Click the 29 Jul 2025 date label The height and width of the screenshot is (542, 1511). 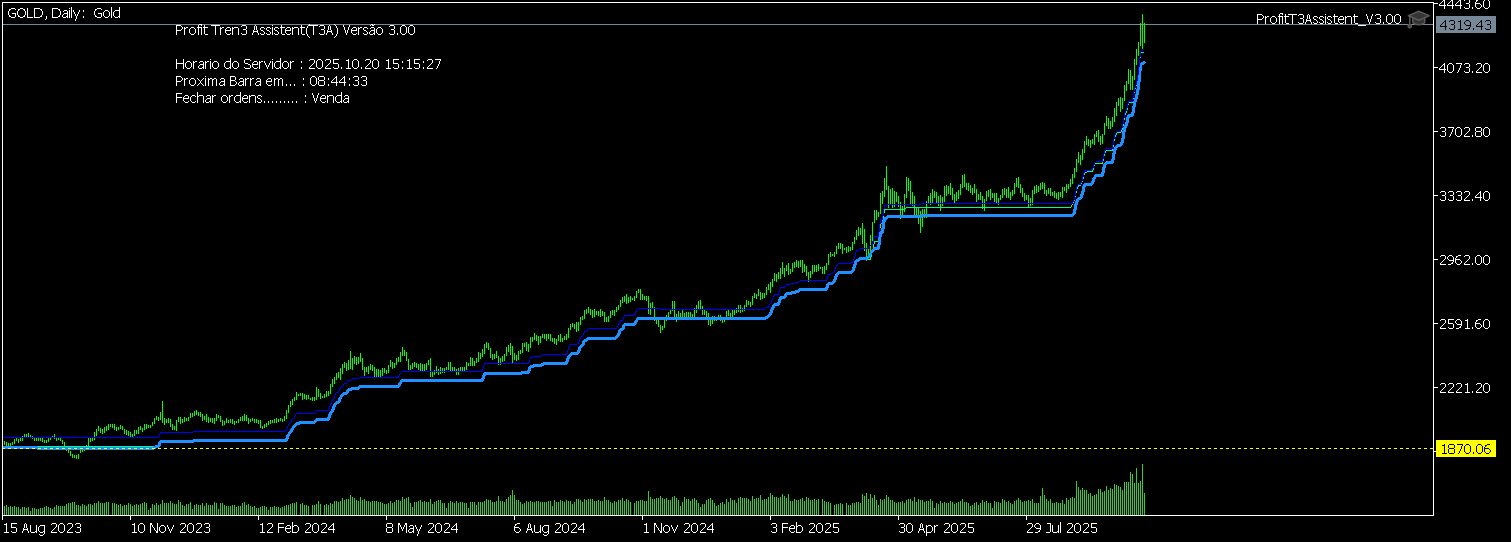pyautogui.click(x=1062, y=528)
